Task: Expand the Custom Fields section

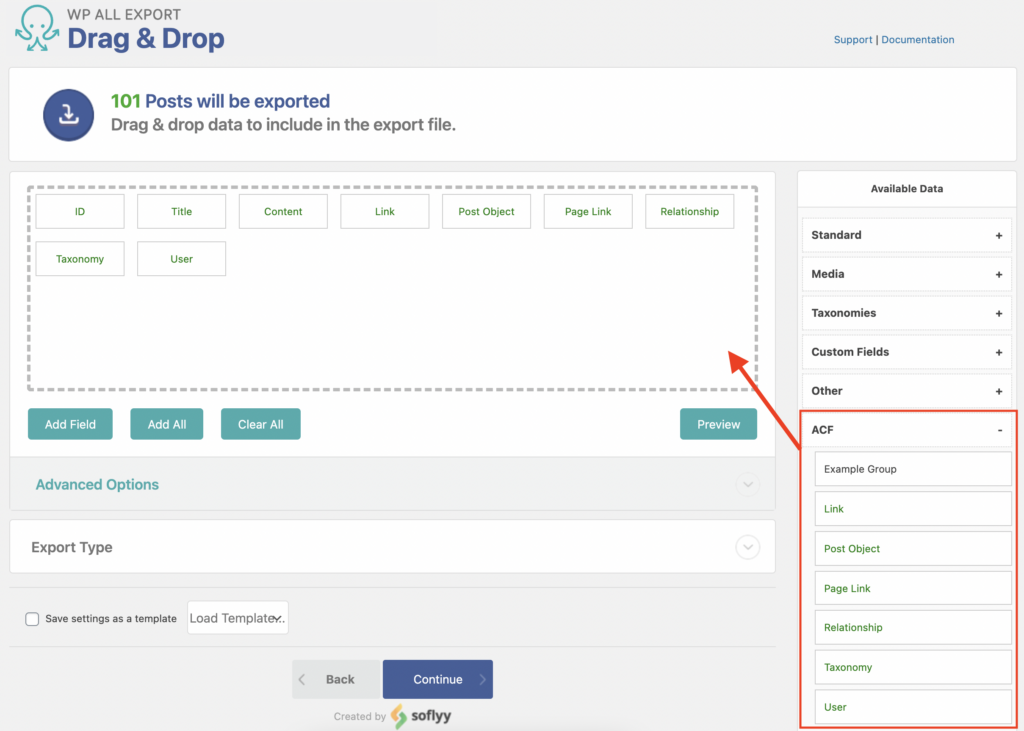Action: [905, 351]
